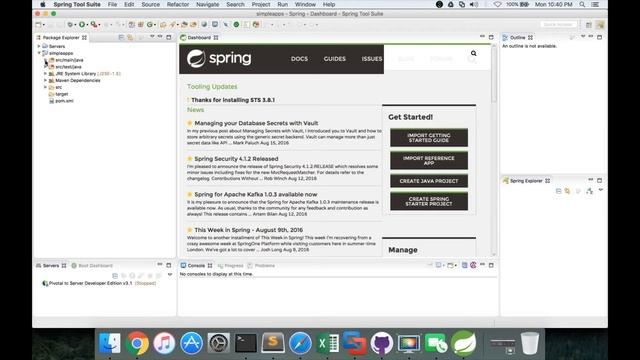Click the Quick Access search field
The height and width of the screenshot is (360, 640).
(x=558, y=25)
